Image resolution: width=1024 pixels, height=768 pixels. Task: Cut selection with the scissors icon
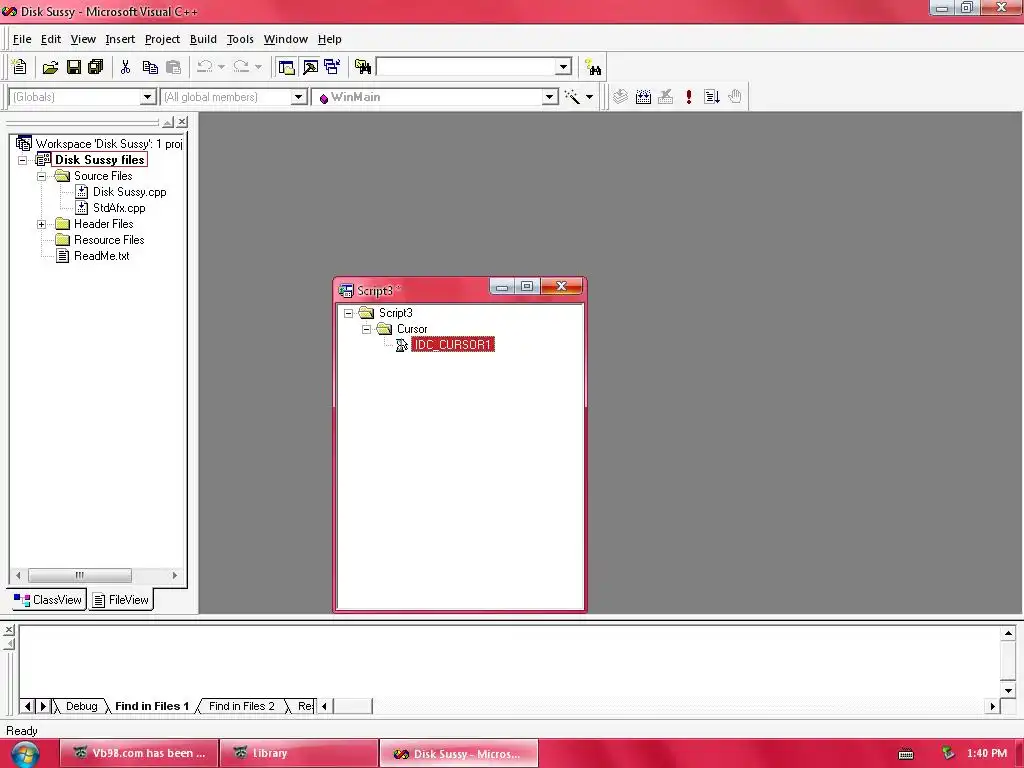pyautogui.click(x=125, y=67)
